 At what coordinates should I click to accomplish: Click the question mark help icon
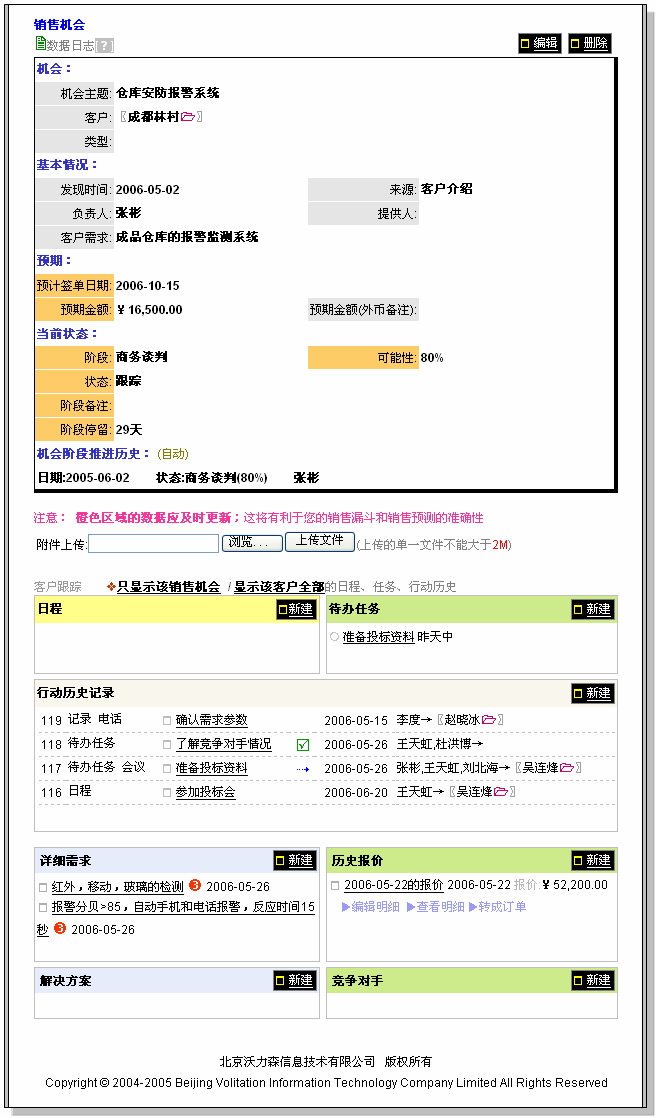(x=105, y=45)
